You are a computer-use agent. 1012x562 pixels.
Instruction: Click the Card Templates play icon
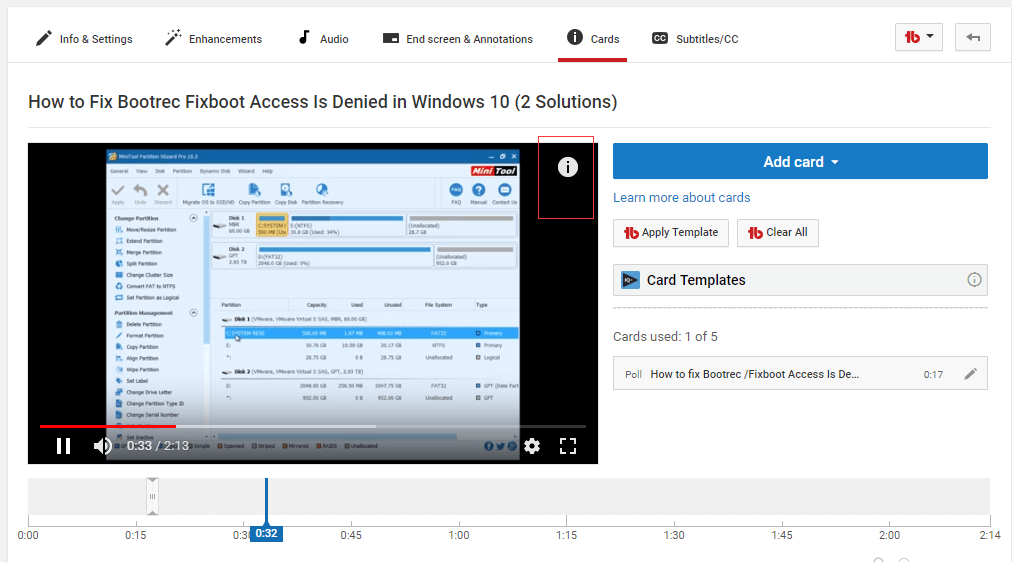[x=630, y=280]
